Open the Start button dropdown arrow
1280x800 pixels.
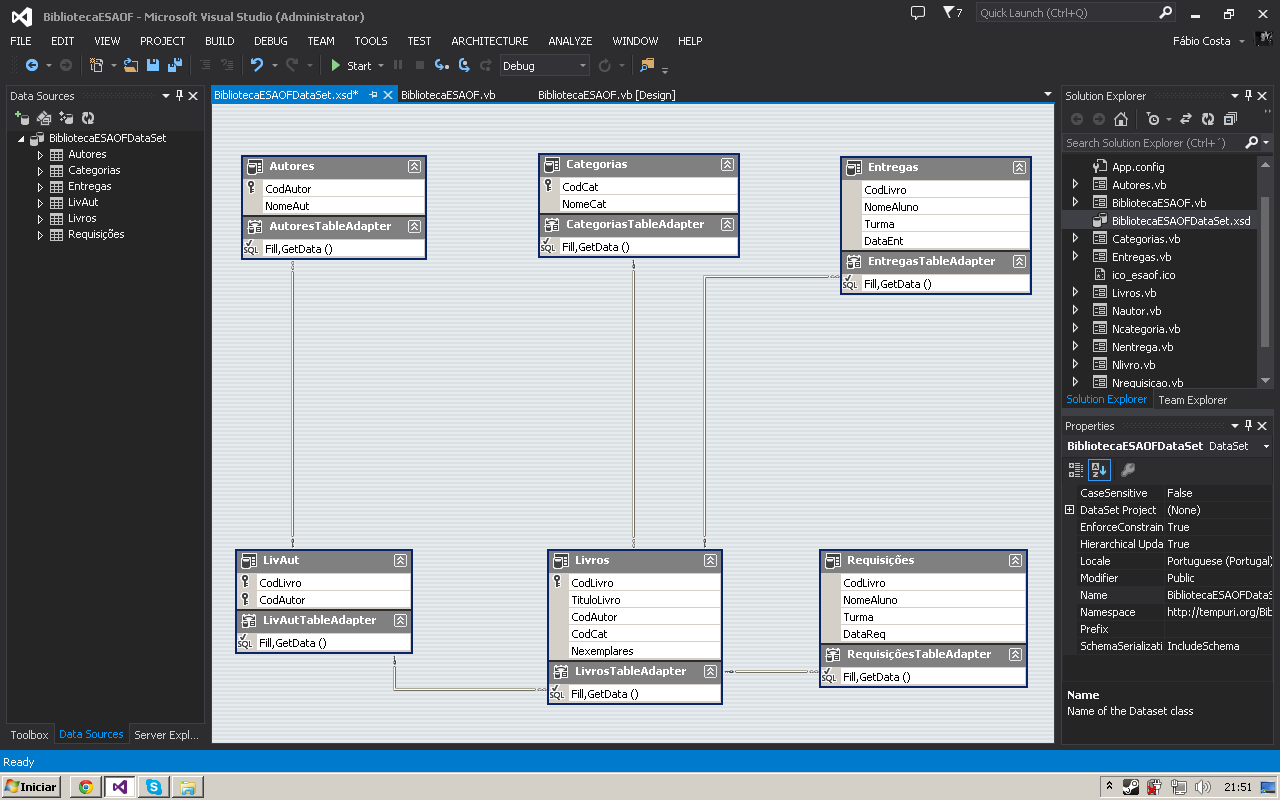click(x=381, y=66)
